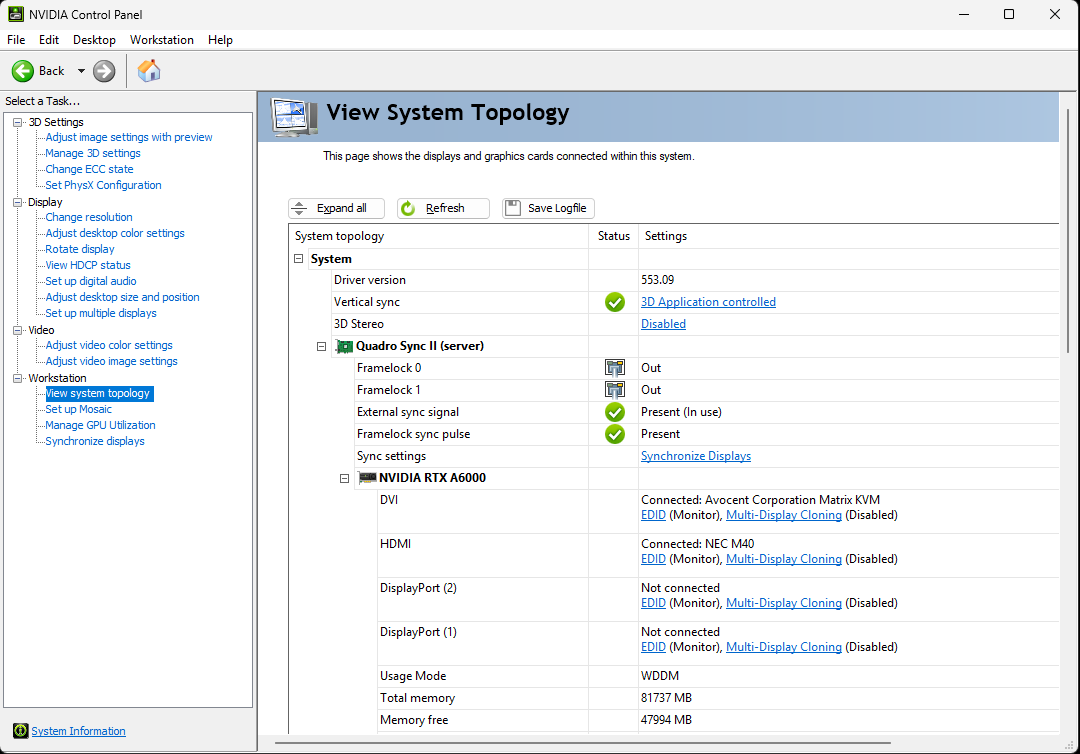Select View HDCP status task
The width and height of the screenshot is (1080, 754).
click(x=88, y=264)
